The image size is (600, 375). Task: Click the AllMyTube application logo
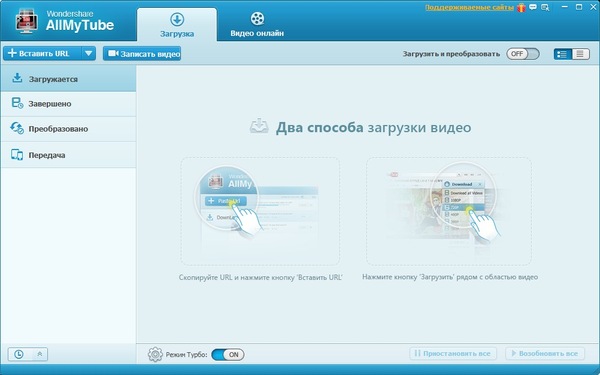27,22
